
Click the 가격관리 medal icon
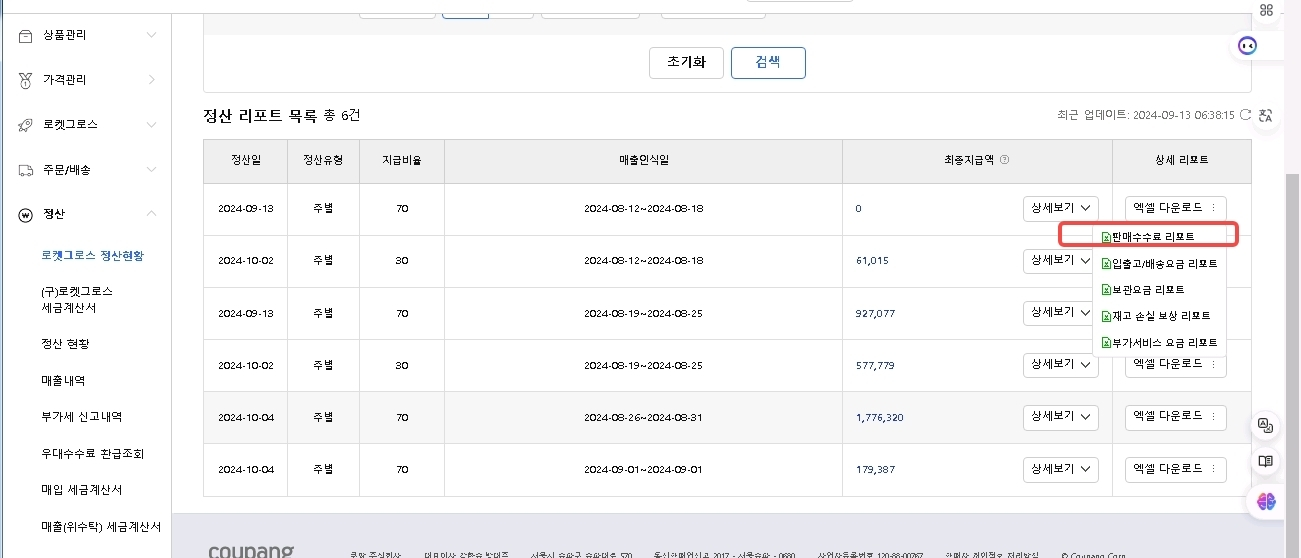[x=26, y=80]
